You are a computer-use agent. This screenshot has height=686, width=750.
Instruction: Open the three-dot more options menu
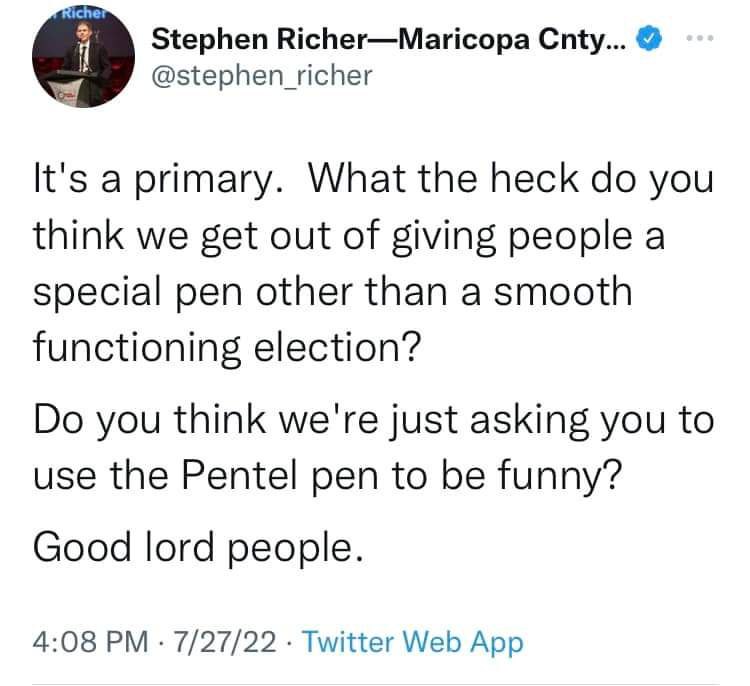coord(699,37)
